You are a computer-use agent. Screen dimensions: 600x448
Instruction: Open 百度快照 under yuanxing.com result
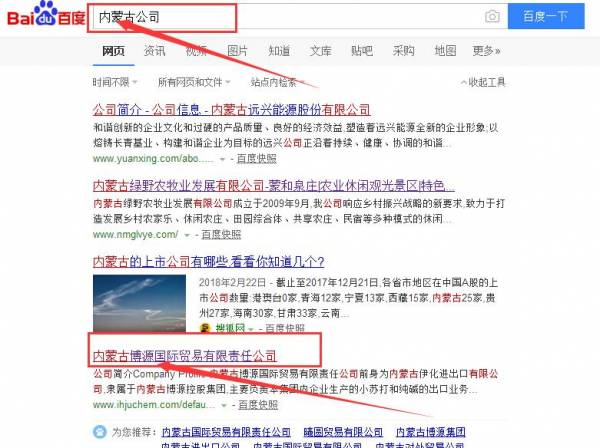coord(256,159)
